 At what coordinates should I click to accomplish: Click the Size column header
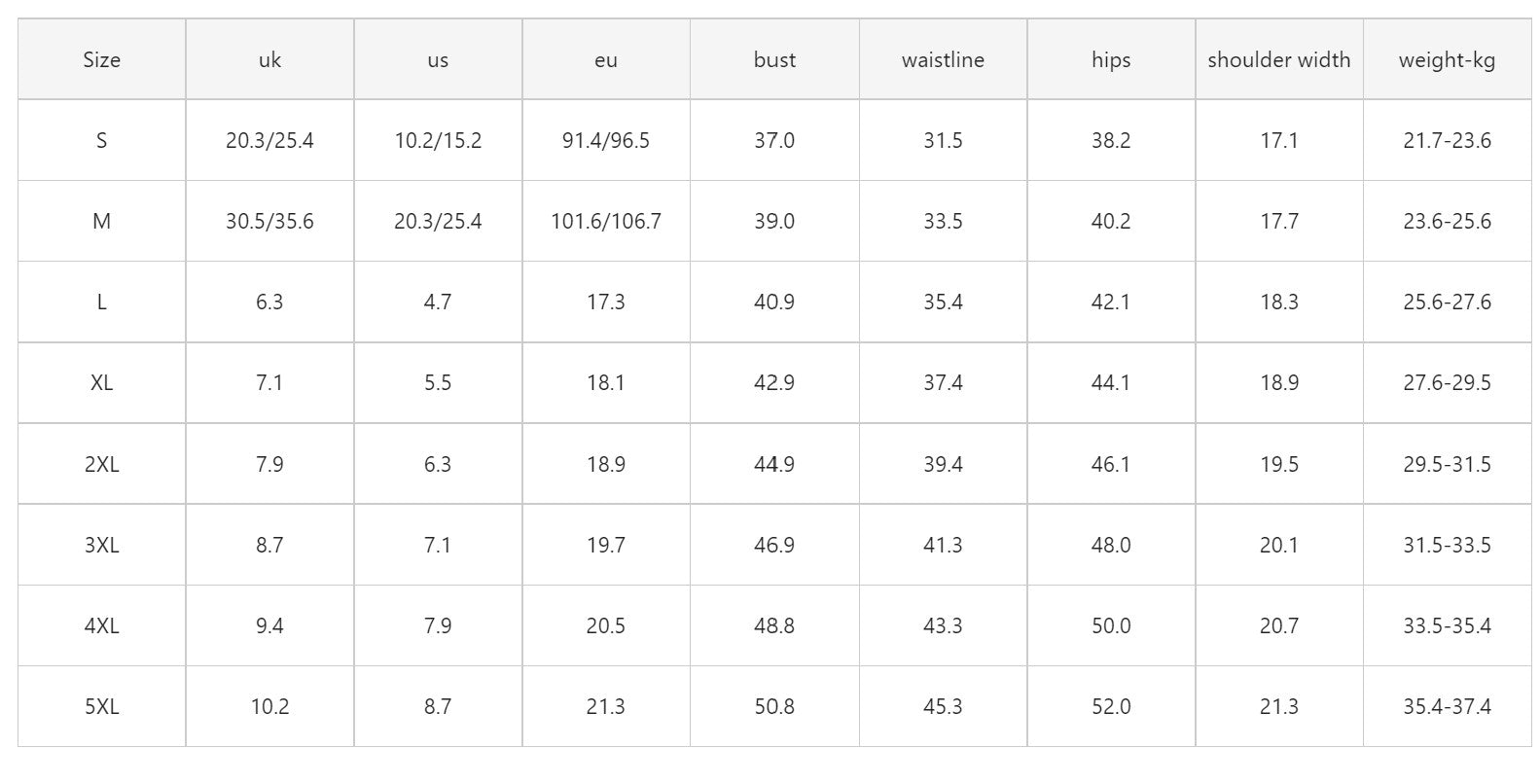[101, 60]
